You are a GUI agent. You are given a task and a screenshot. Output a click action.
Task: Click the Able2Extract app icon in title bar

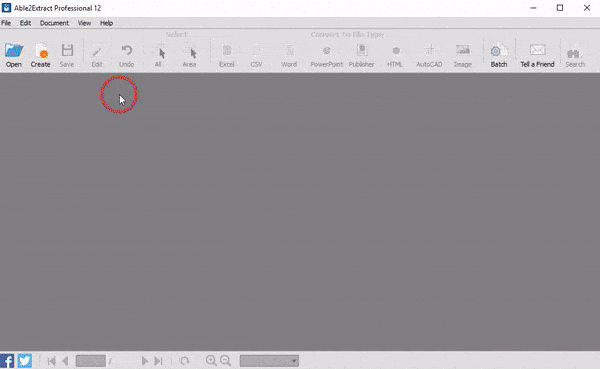[6, 8]
